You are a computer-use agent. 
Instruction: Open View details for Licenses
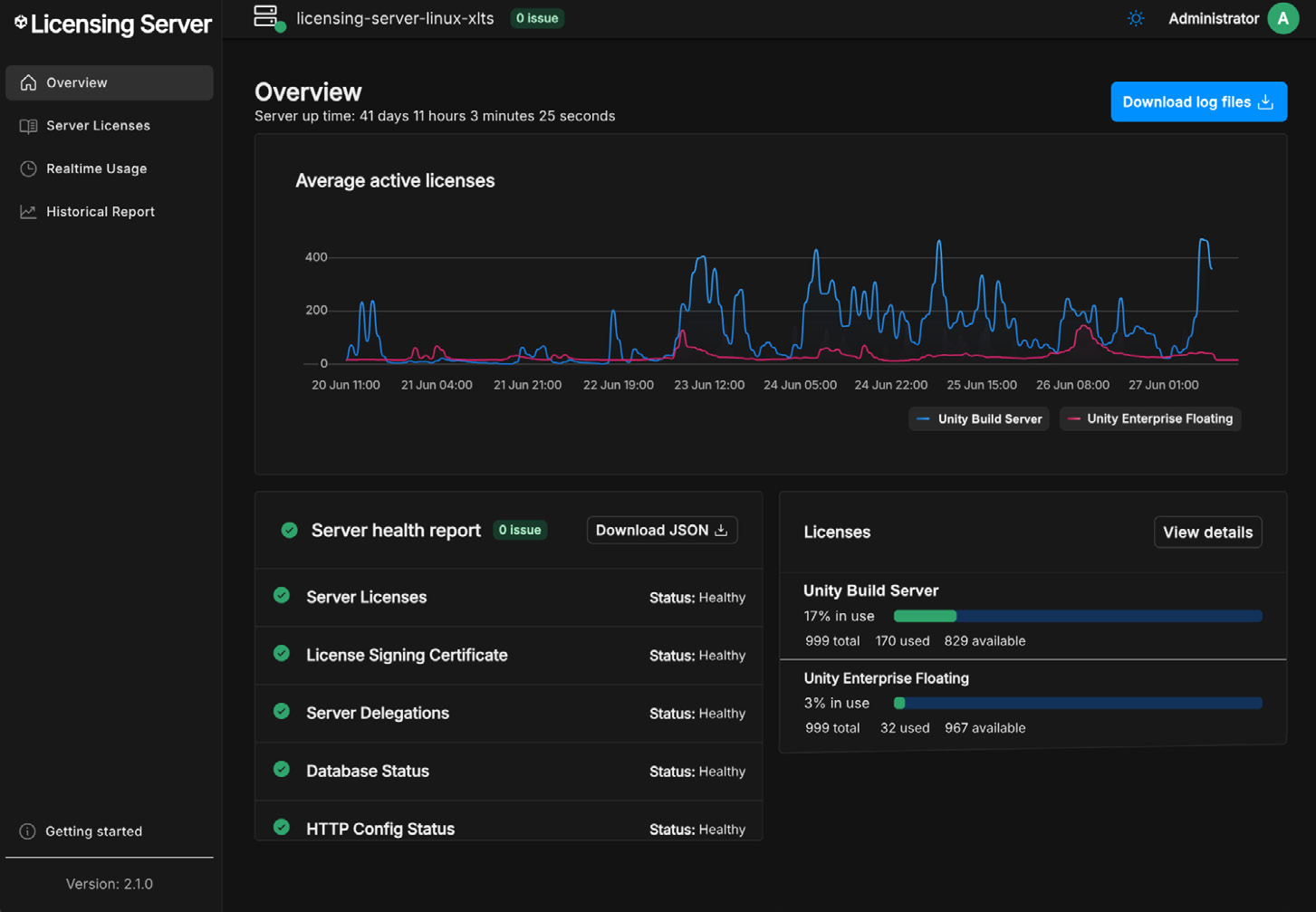click(1207, 533)
